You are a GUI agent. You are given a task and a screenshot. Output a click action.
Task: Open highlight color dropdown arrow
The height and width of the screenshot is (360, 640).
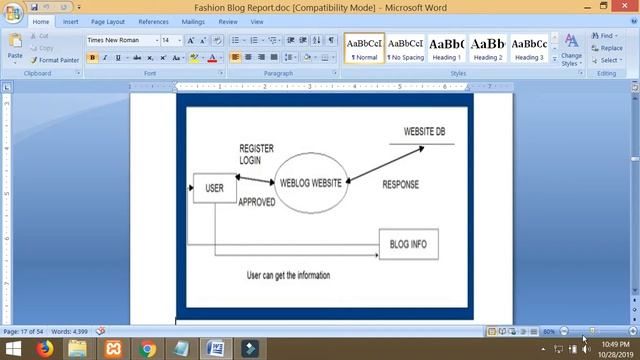pos(202,58)
